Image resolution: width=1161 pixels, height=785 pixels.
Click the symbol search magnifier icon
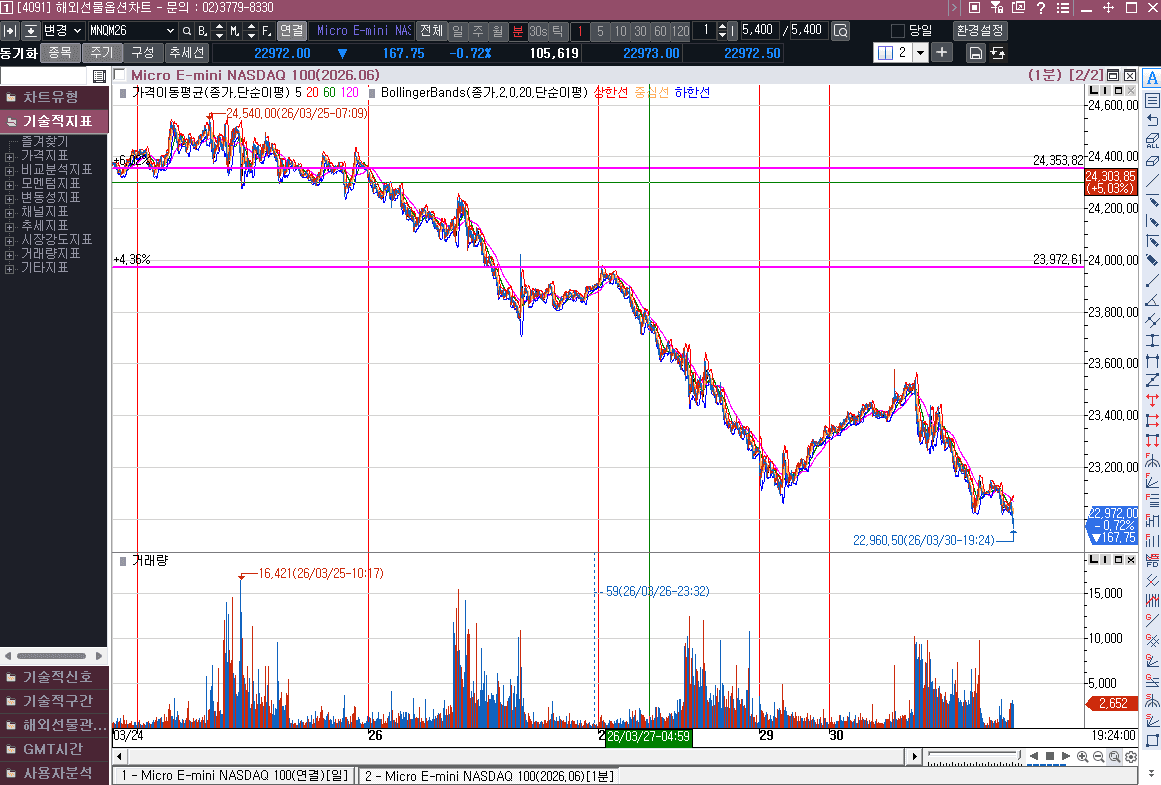[x=186, y=31]
